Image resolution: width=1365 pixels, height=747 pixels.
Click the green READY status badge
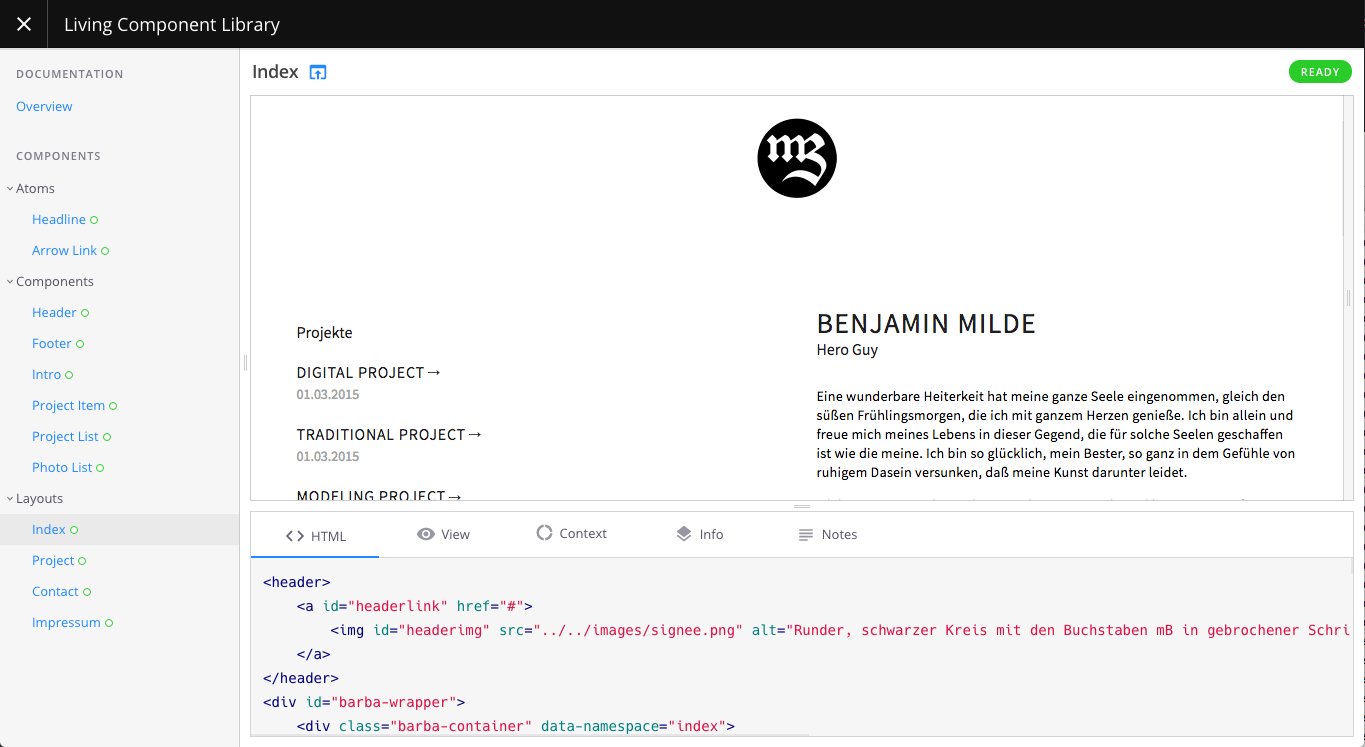(1319, 72)
